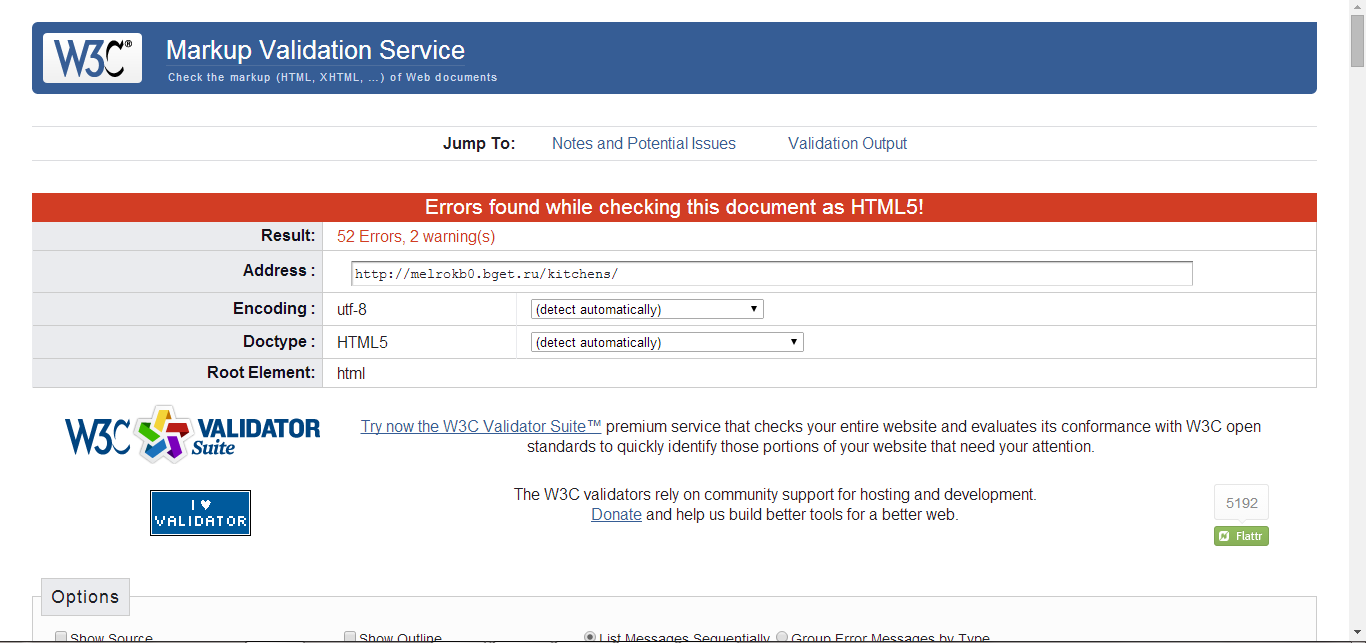Enable the Show Outline checkbox

point(350,637)
